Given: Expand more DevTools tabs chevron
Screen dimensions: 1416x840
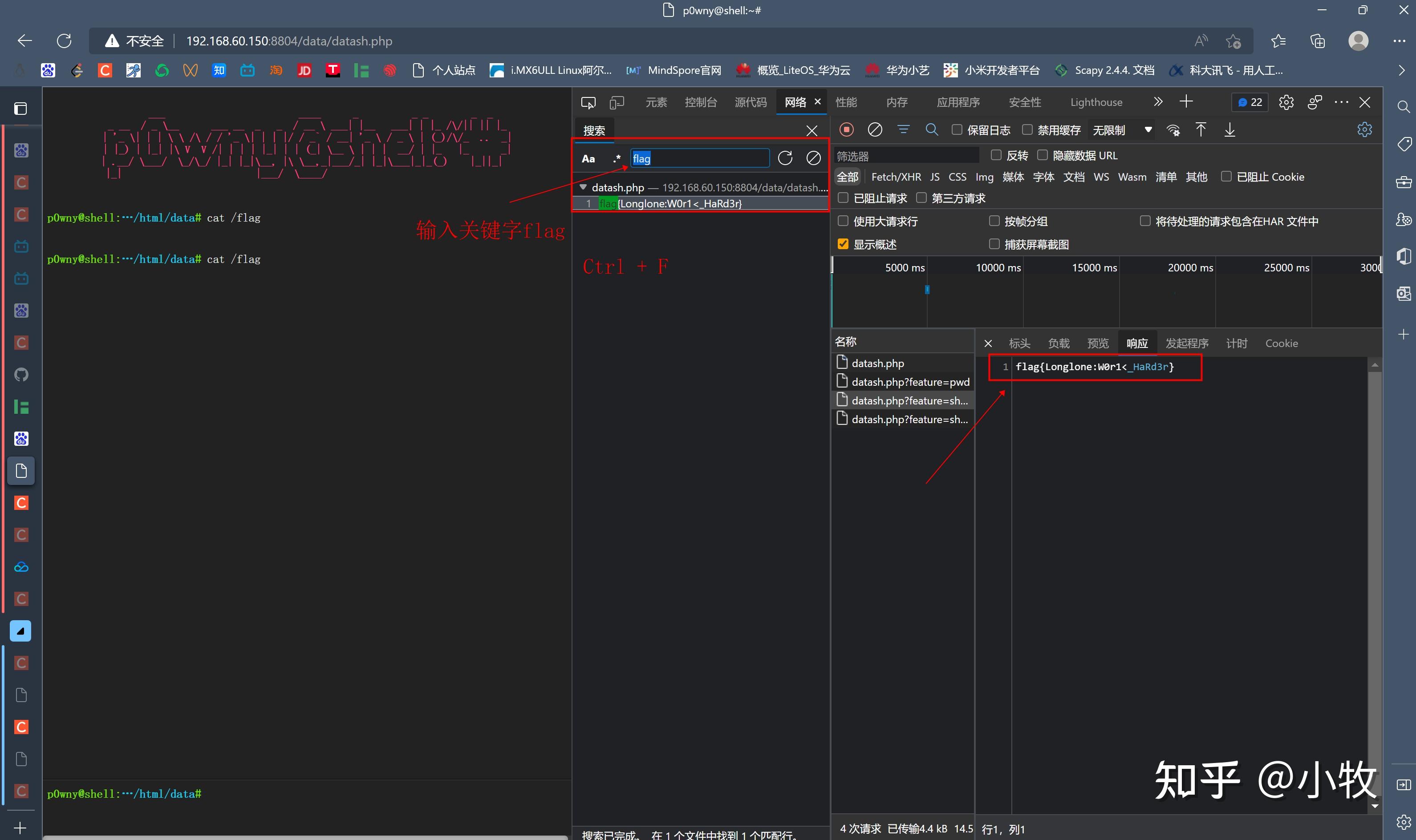Looking at the screenshot, I should tap(1158, 102).
